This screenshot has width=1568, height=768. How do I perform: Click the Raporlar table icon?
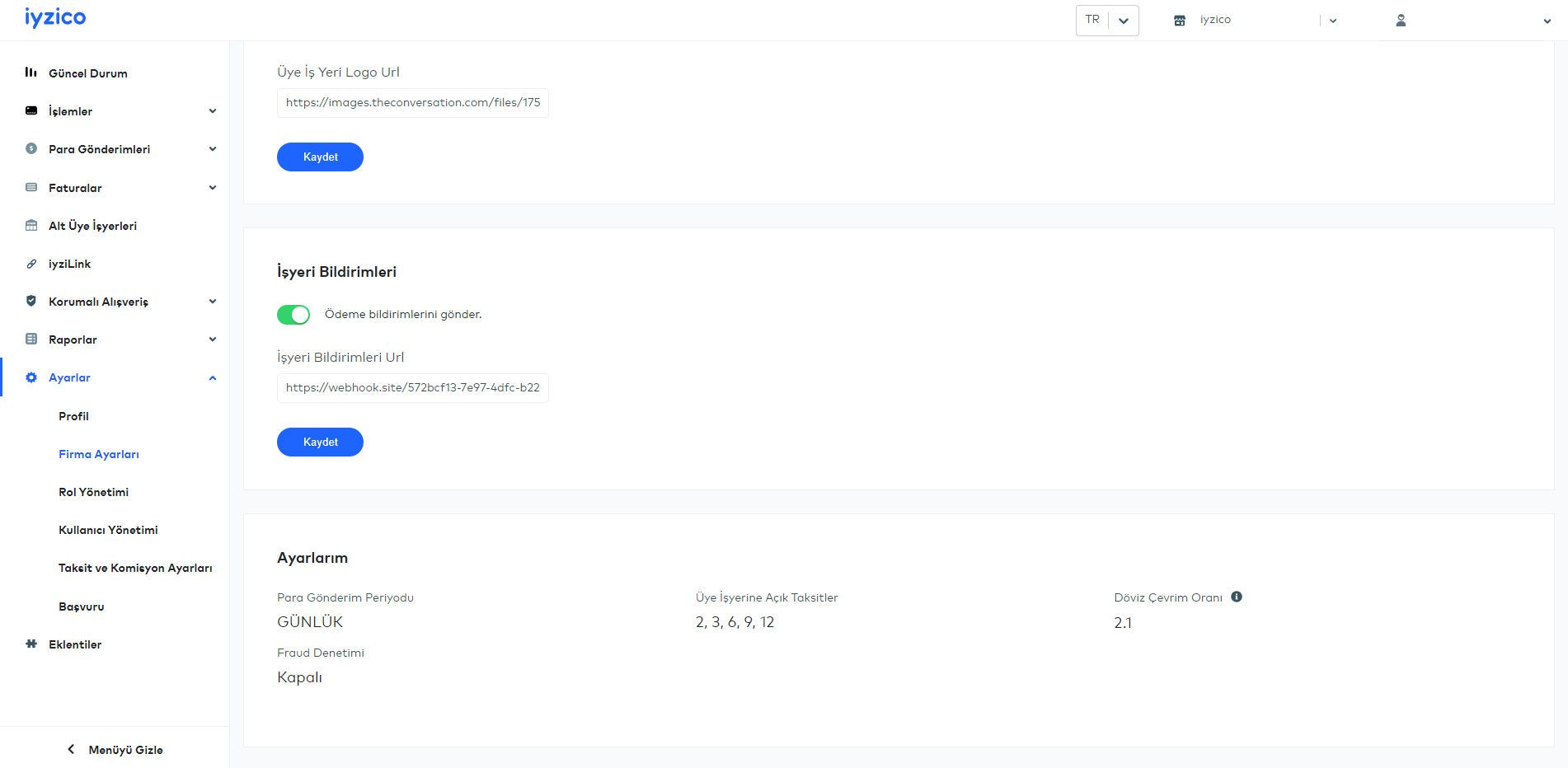click(31, 339)
